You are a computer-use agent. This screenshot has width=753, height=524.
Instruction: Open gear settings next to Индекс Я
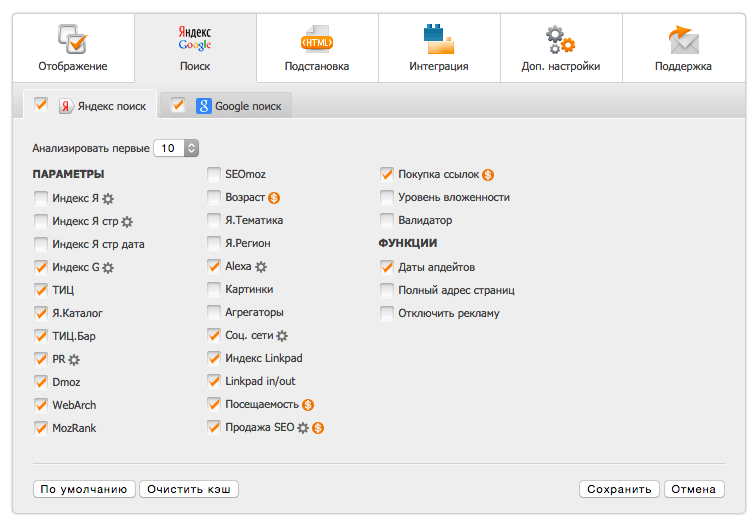tap(108, 198)
